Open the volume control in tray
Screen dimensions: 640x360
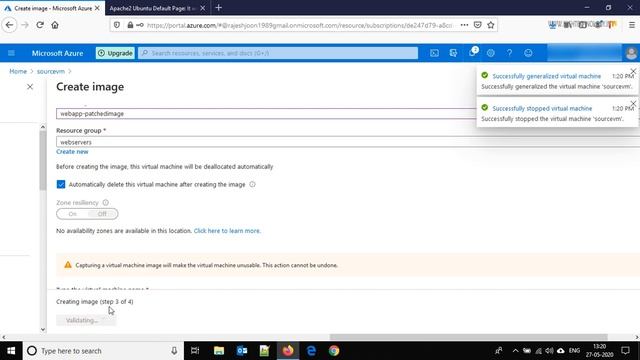tap(549, 351)
